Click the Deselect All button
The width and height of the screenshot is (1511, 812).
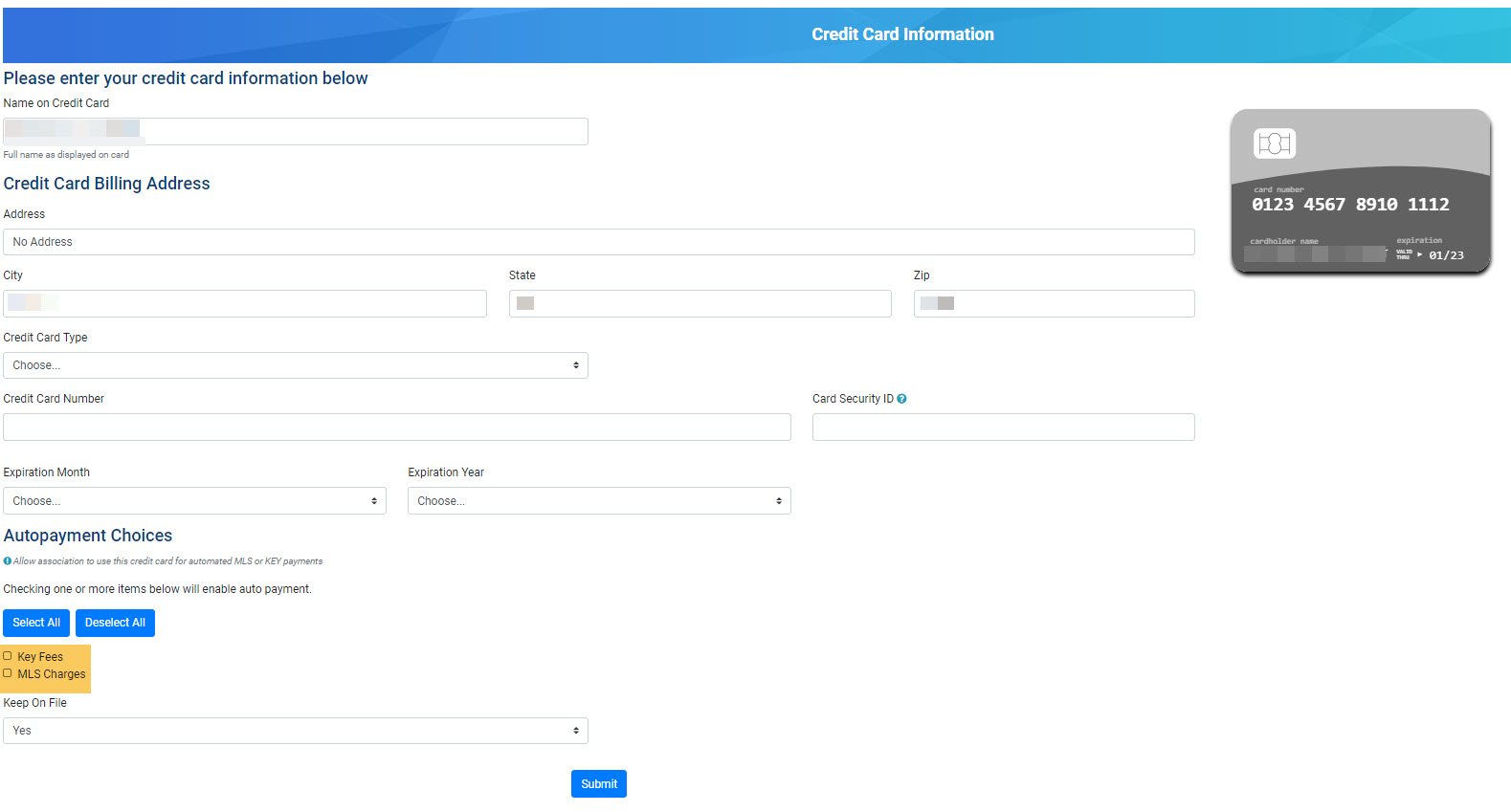[x=115, y=623]
